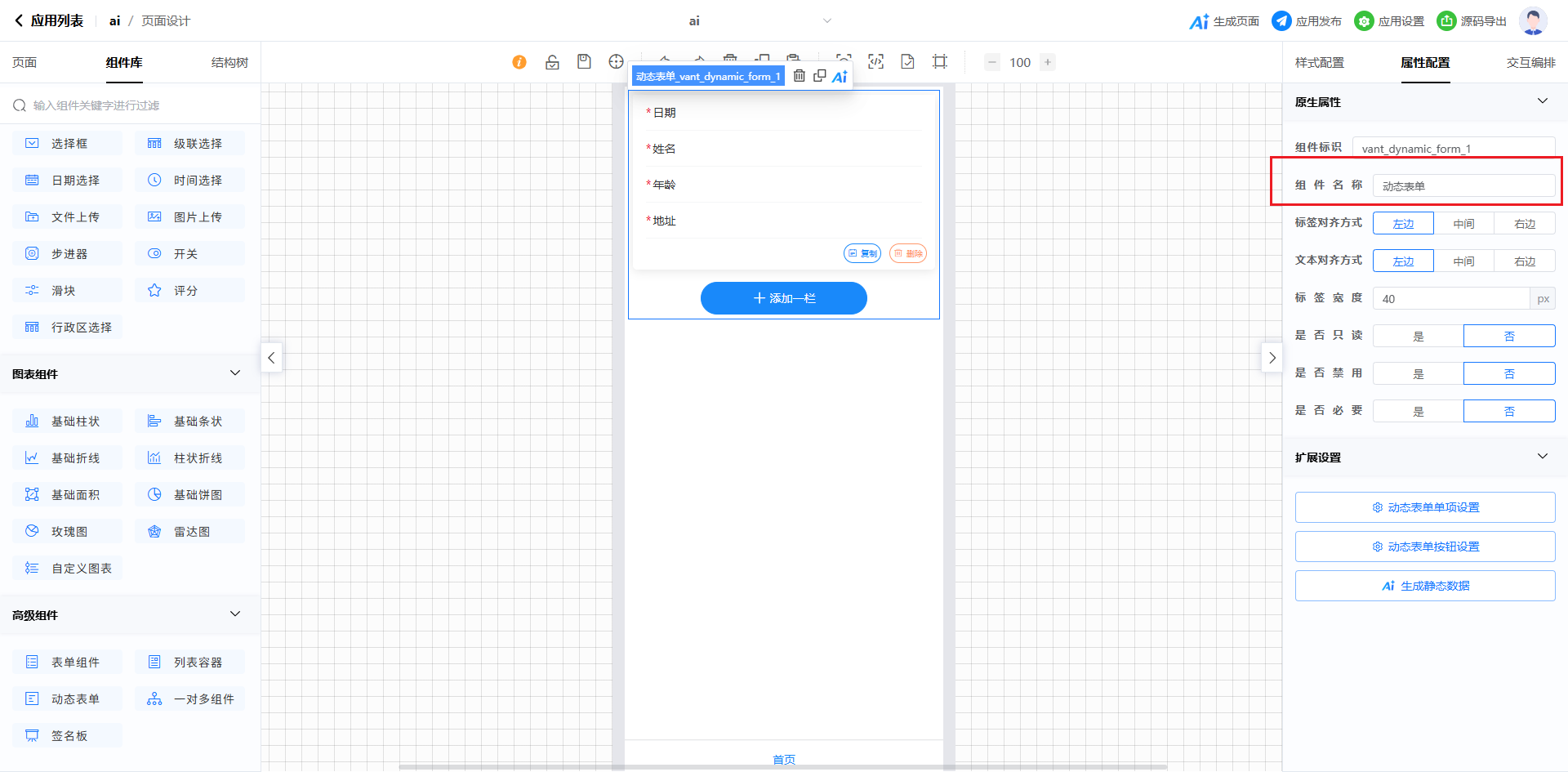The image size is (1568, 772).
Task: Click the save icon in toolbar
Action: click(x=584, y=62)
